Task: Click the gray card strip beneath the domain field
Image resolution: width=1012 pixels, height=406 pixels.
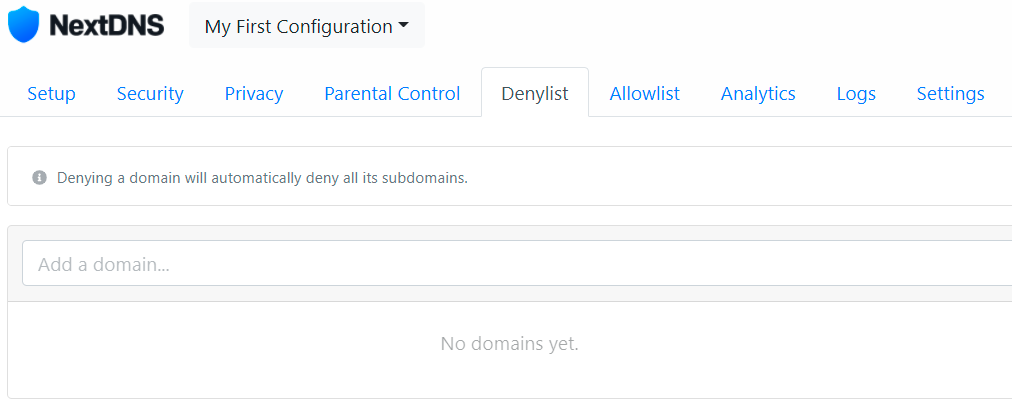Action: [500, 294]
